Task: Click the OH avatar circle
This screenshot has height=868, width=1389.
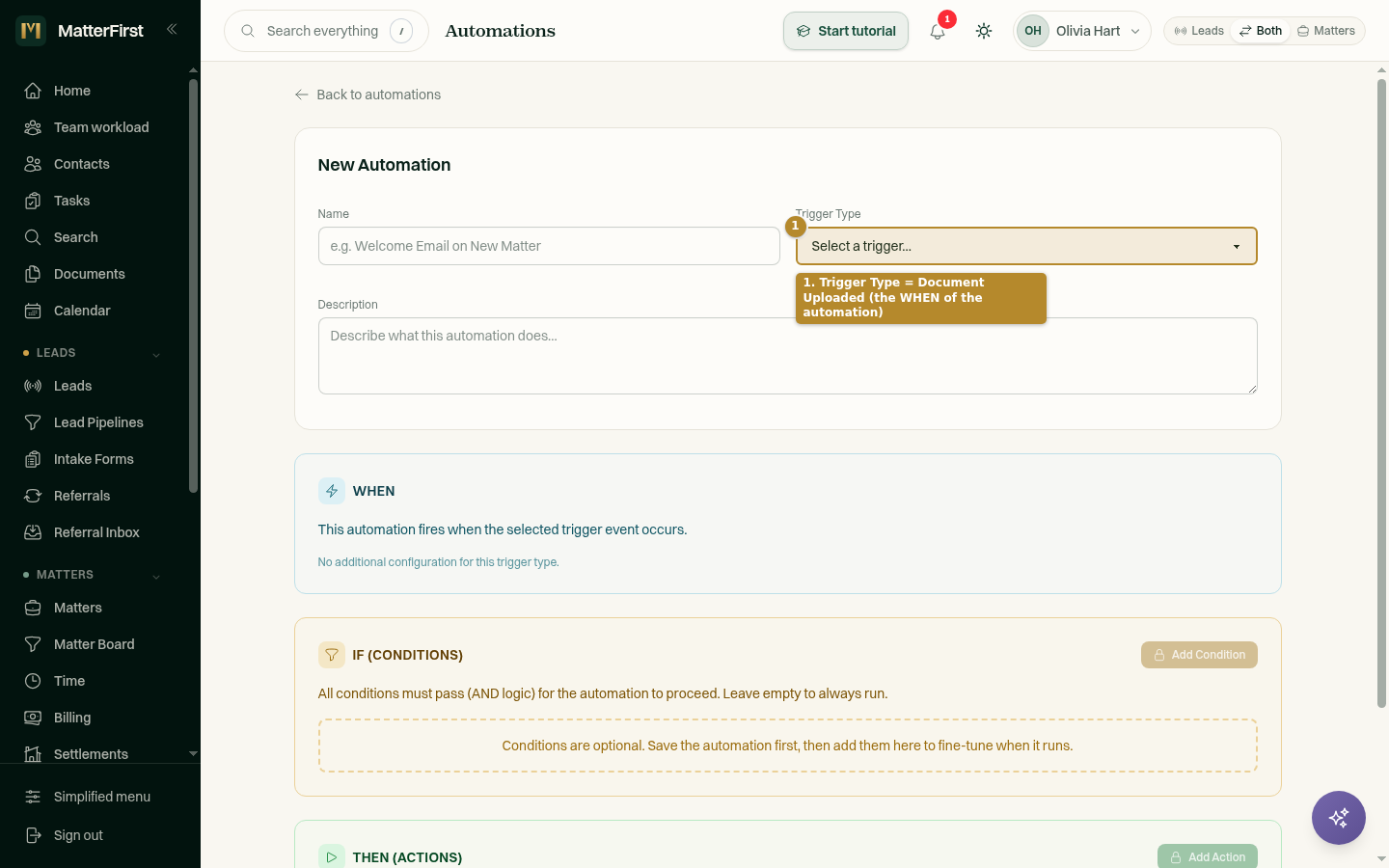Action: coord(1033,31)
